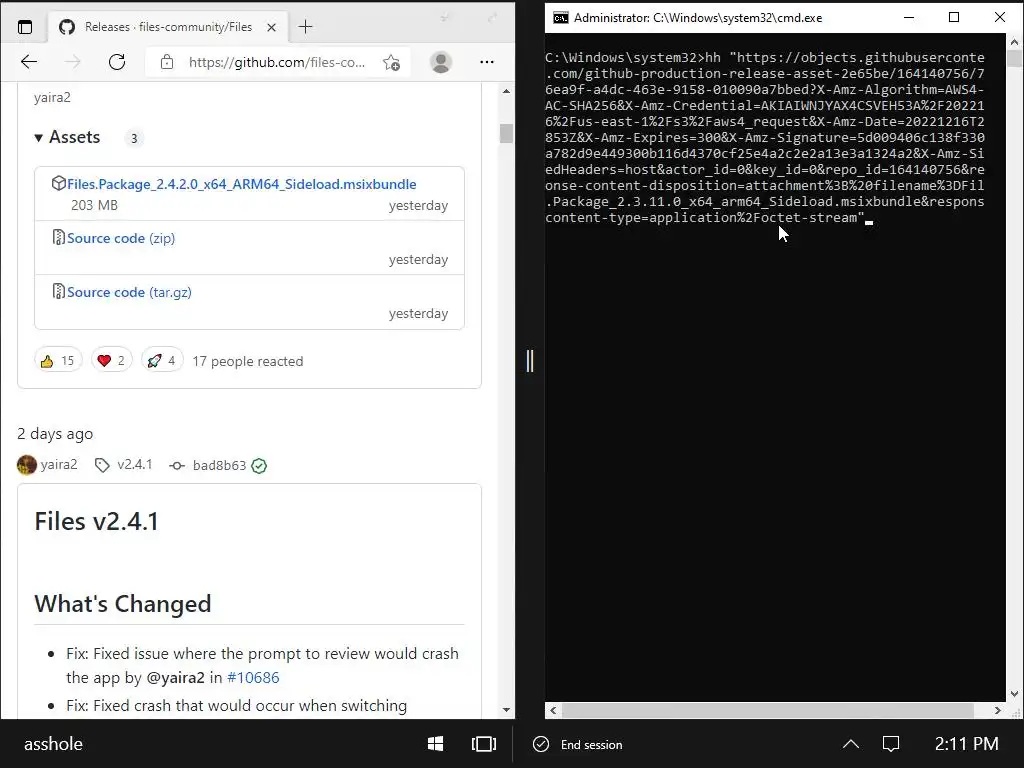The image size is (1024, 768).
Task: Click the browser page scrollbar up arrow
Action: click(x=506, y=91)
